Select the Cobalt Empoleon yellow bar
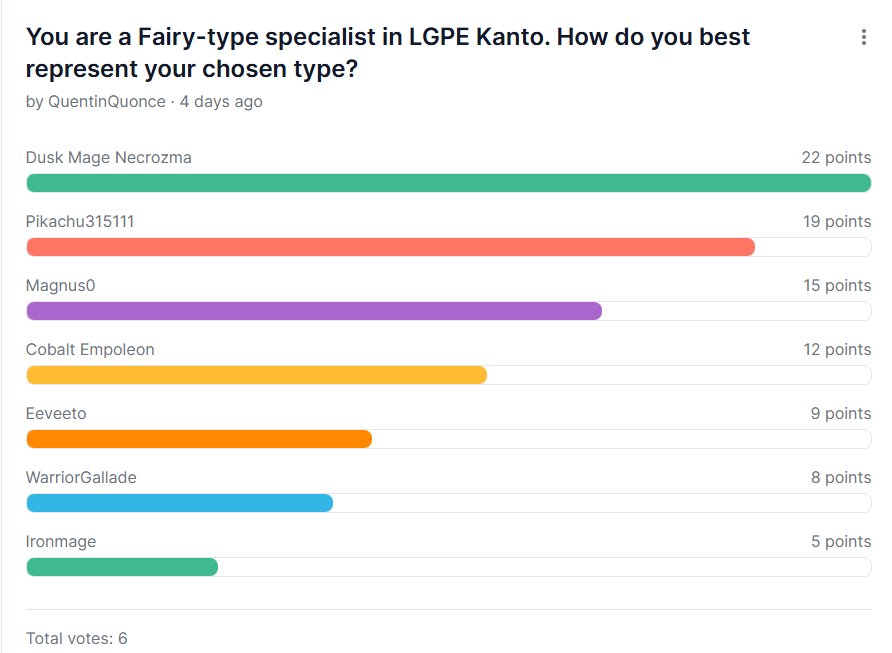The image size is (892, 653). click(257, 375)
